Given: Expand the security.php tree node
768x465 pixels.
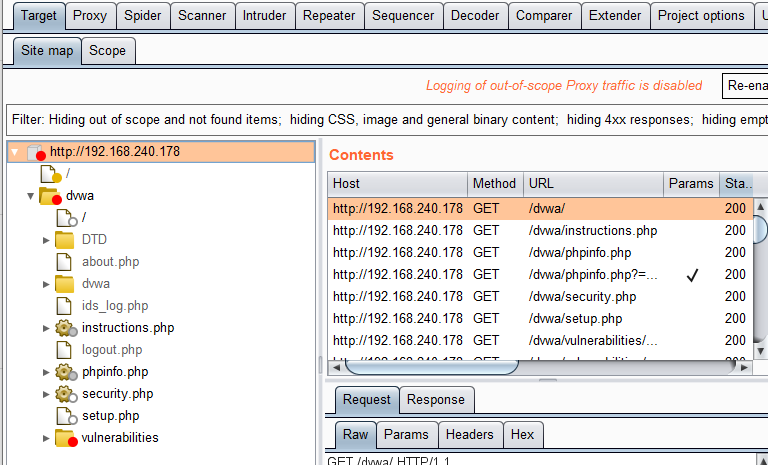Looking at the screenshot, I should click(46, 394).
